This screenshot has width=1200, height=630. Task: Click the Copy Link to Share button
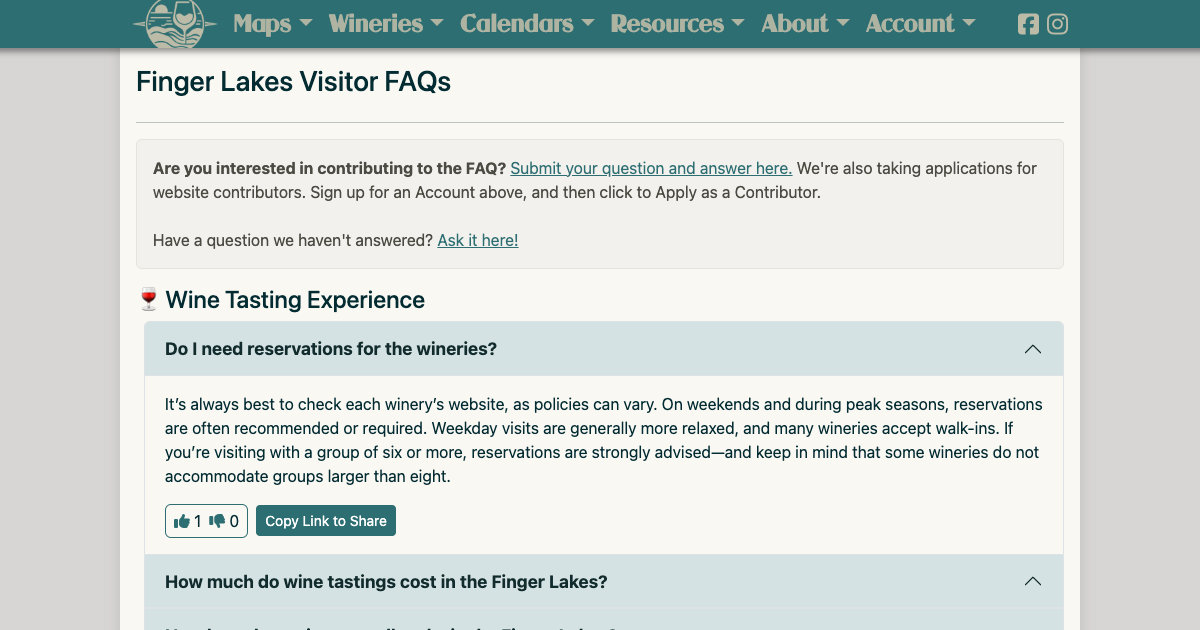click(x=326, y=520)
